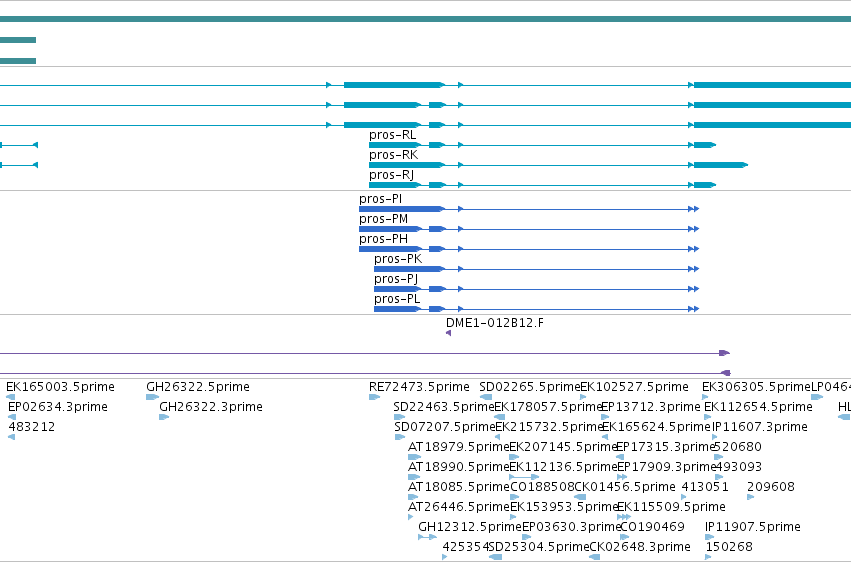Click the SD25304.5prime EST label

[x=539, y=547]
